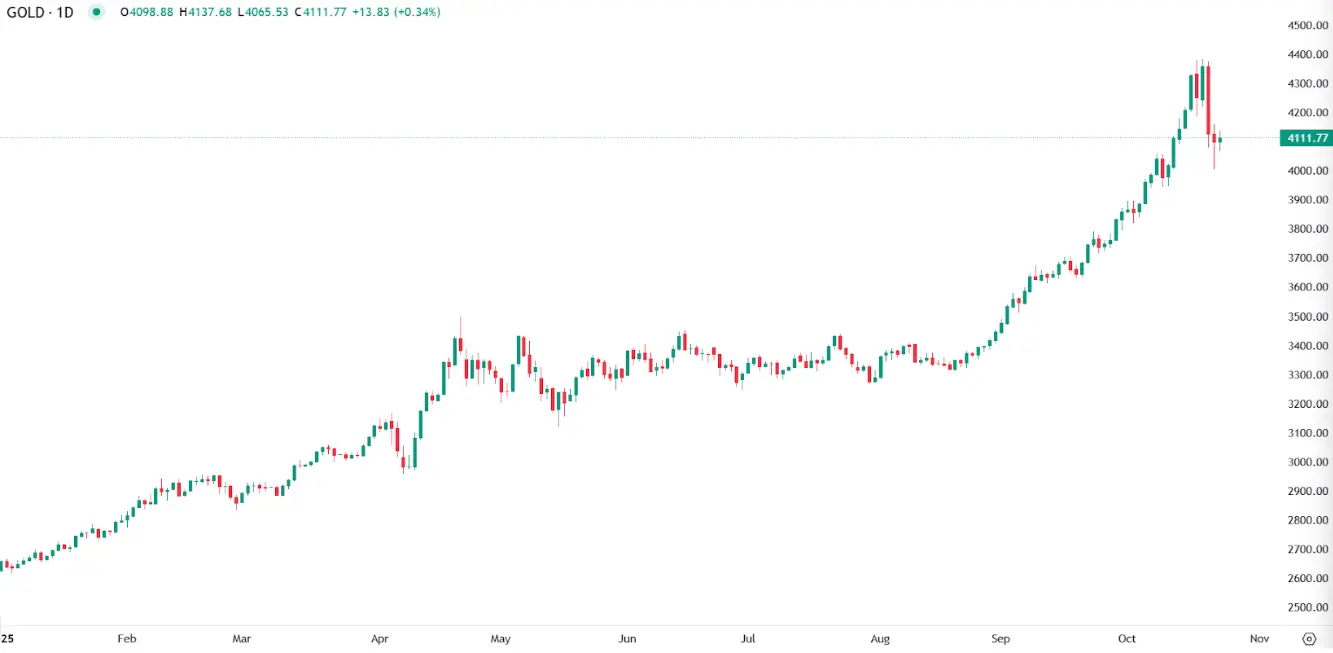The height and width of the screenshot is (653, 1333).
Task: Click the 2500.00 price axis label
Action: click(x=1307, y=608)
